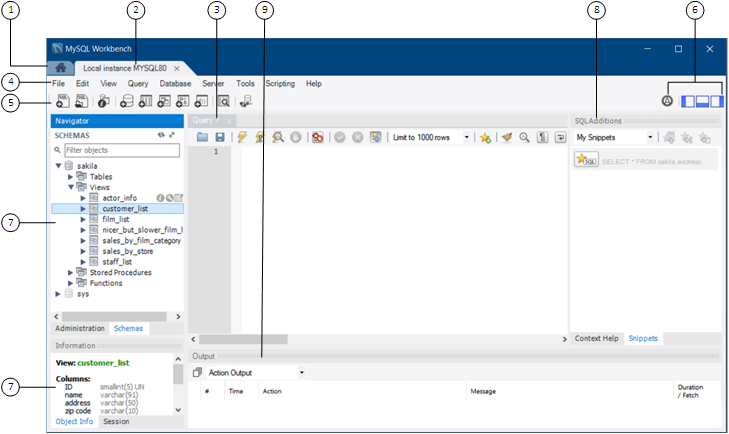Click the search table data icon
This screenshot has height=434, width=729.
[x=223, y=101]
